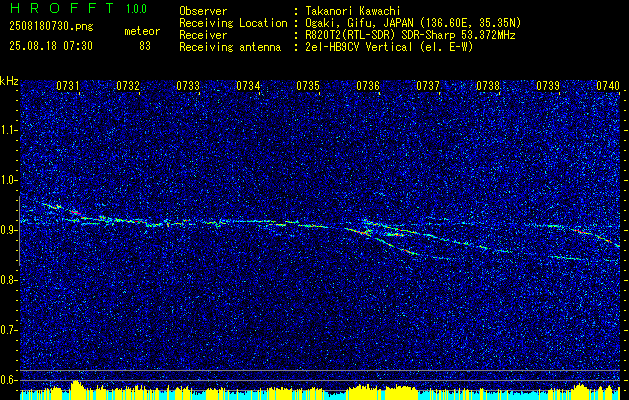Click time marker 0734

(x=248, y=85)
